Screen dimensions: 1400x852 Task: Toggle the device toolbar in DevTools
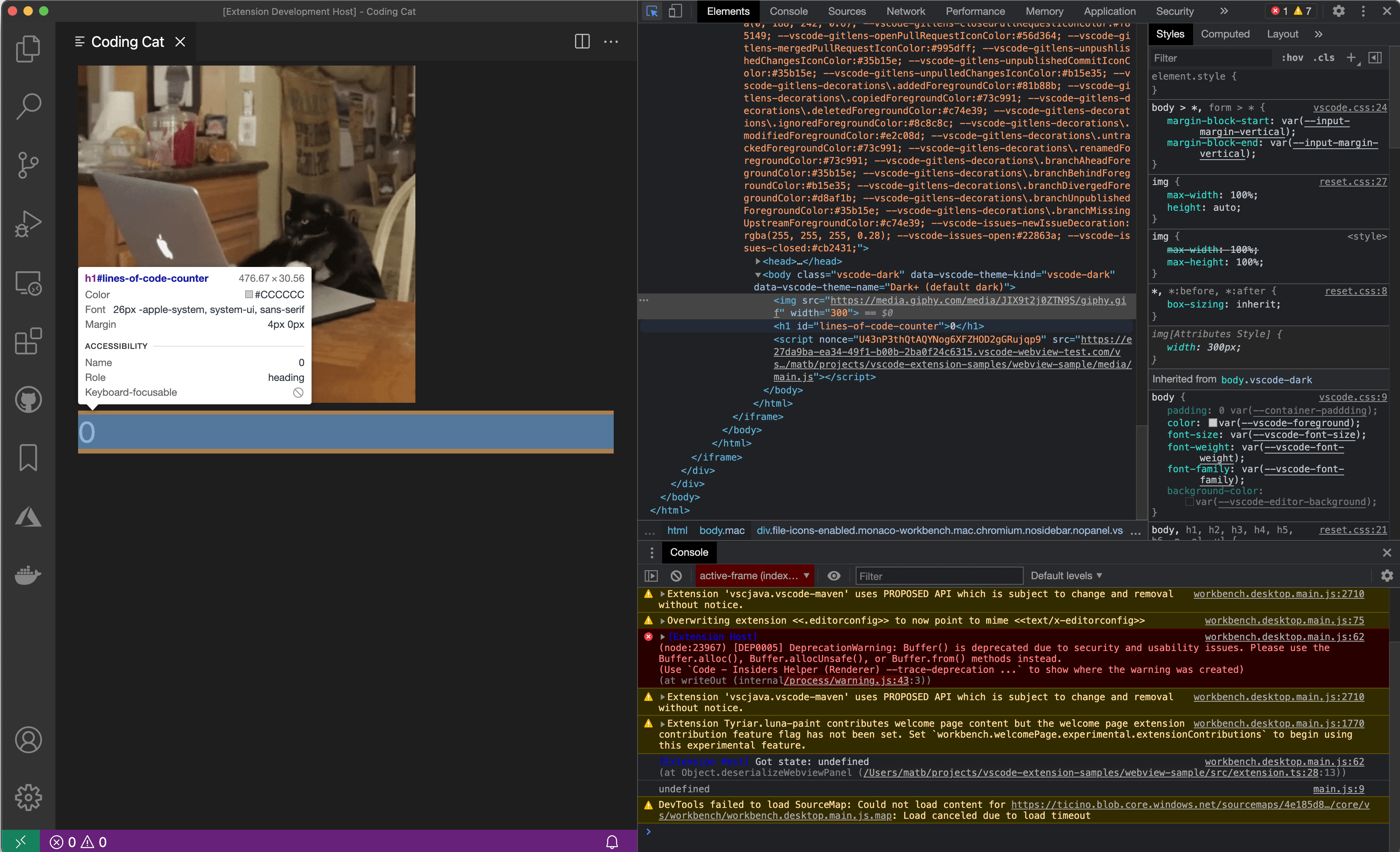pyautogui.click(x=675, y=11)
